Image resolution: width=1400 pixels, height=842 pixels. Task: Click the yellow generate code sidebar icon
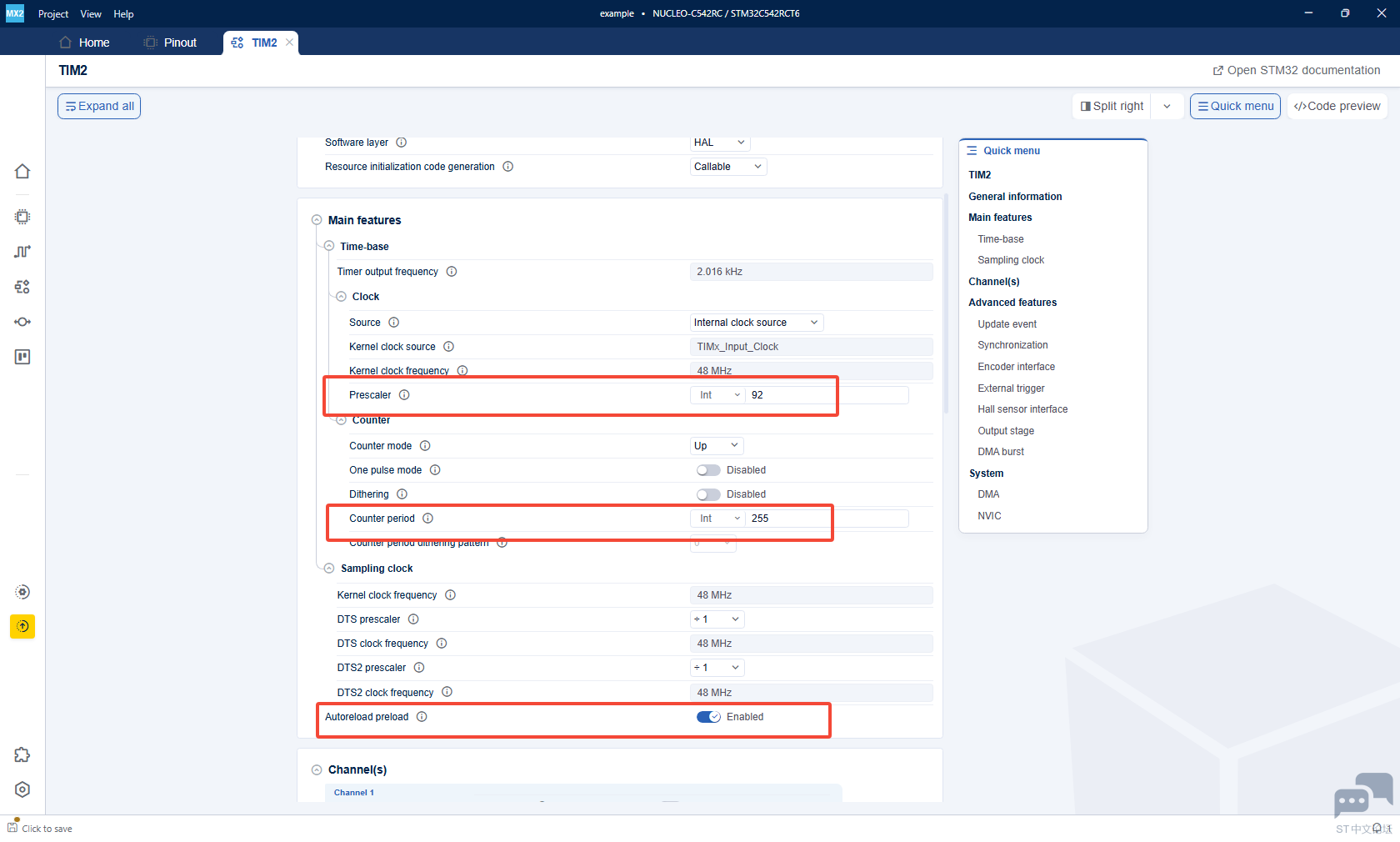[x=22, y=626]
